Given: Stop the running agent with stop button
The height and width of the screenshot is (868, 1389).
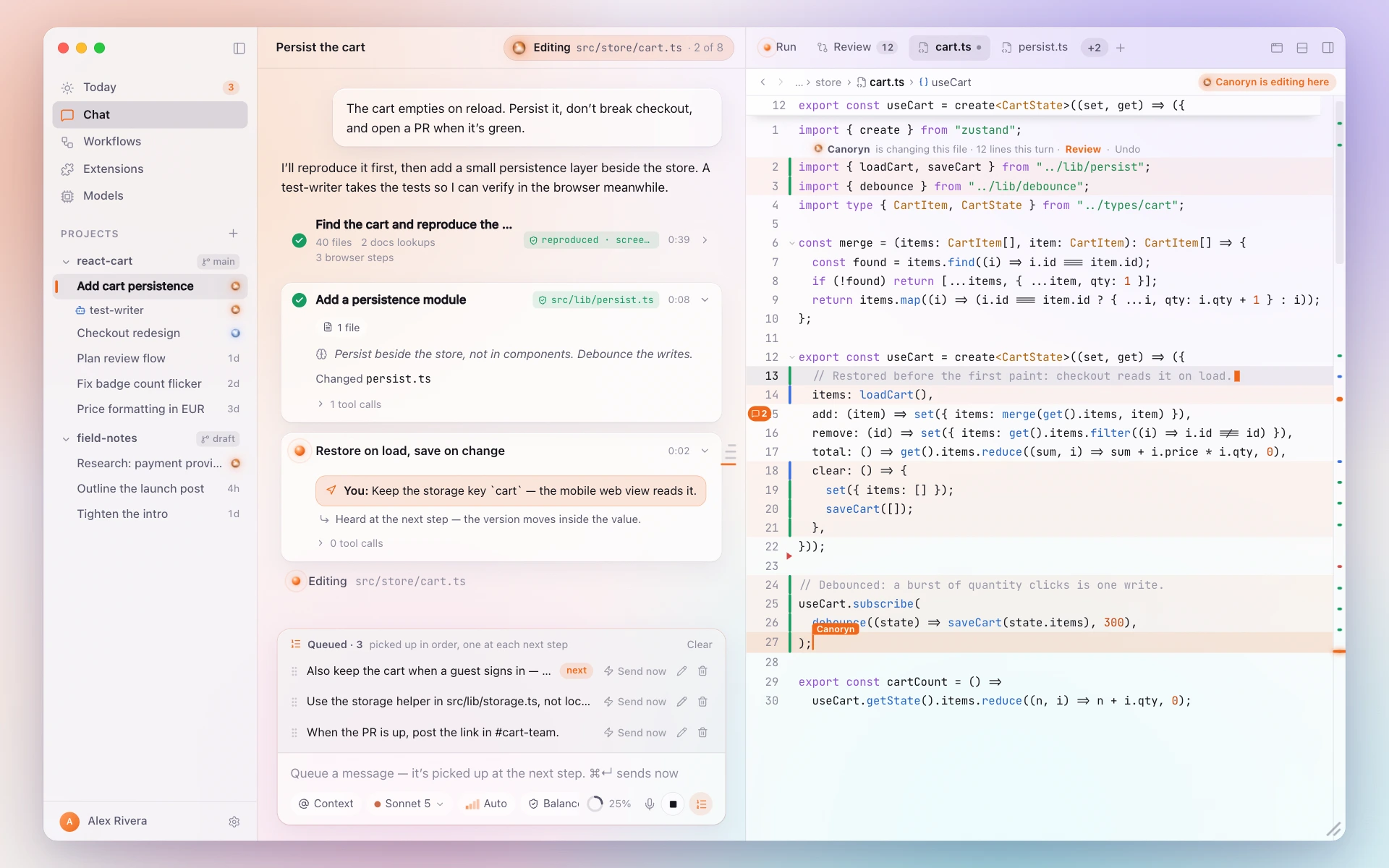Looking at the screenshot, I should [x=673, y=804].
